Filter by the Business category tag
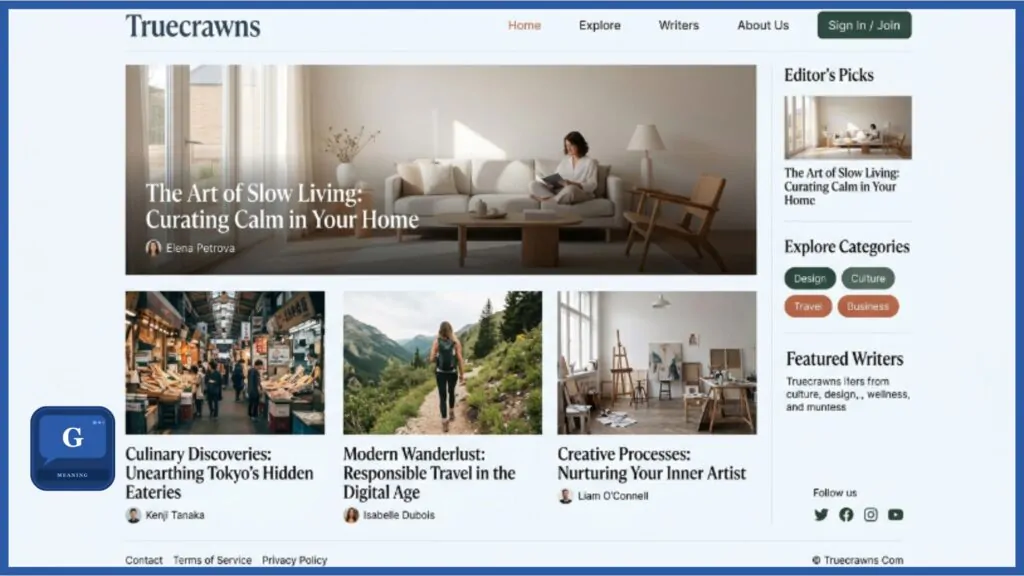The height and width of the screenshot is (576, 1024). (868, 306)
